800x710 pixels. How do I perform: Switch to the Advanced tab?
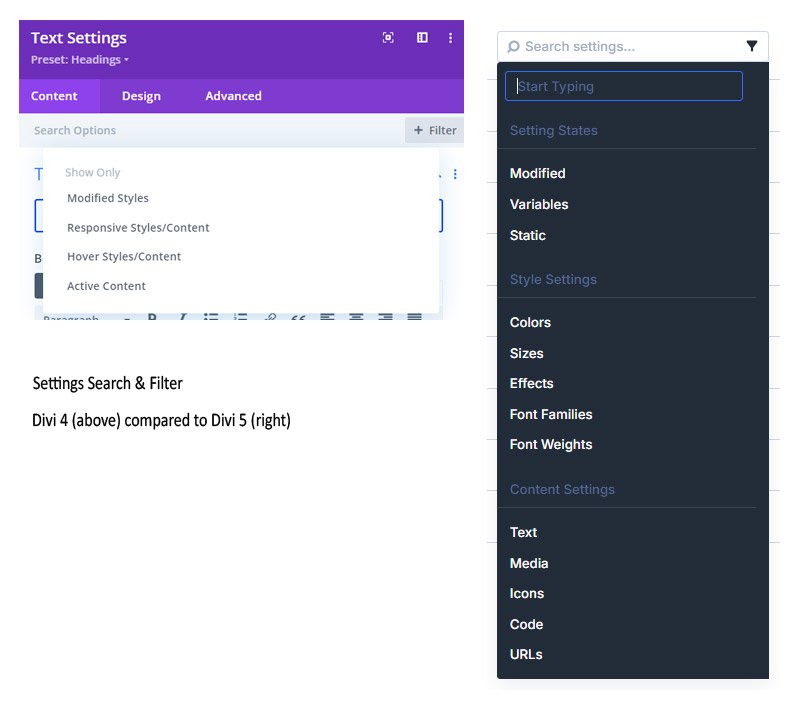(x=233, y=96)
